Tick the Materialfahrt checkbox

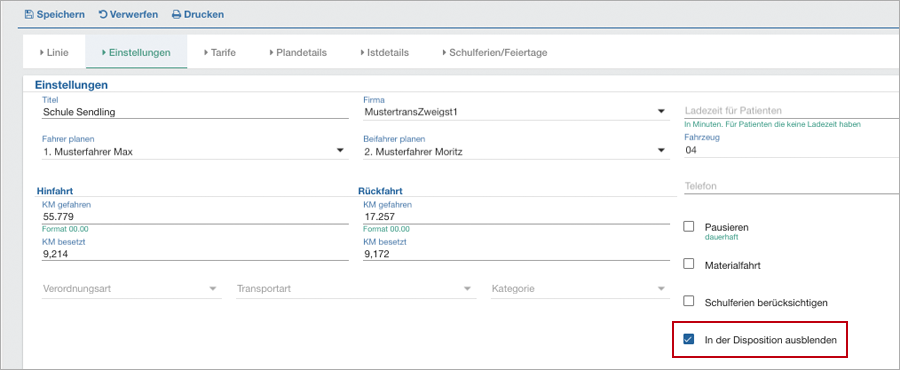pyautogui.click(x=689, y=264)
